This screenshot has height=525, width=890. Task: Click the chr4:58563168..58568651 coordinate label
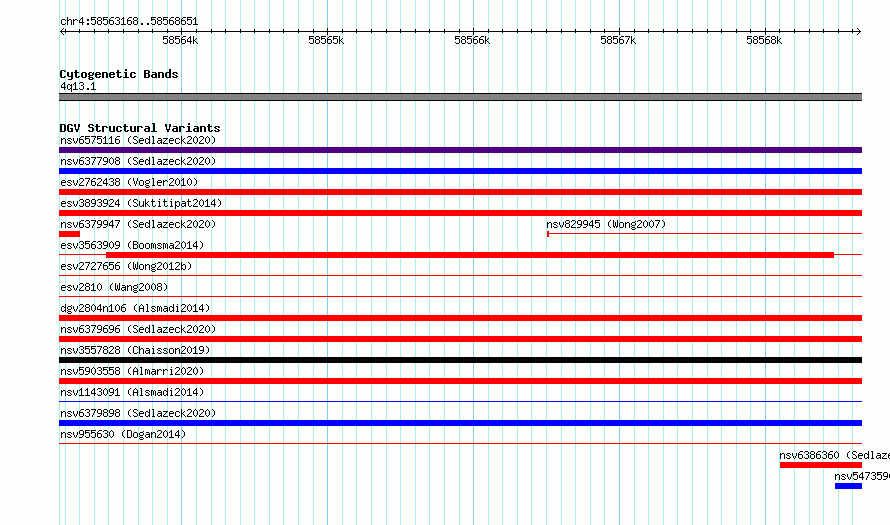[129, 22]
